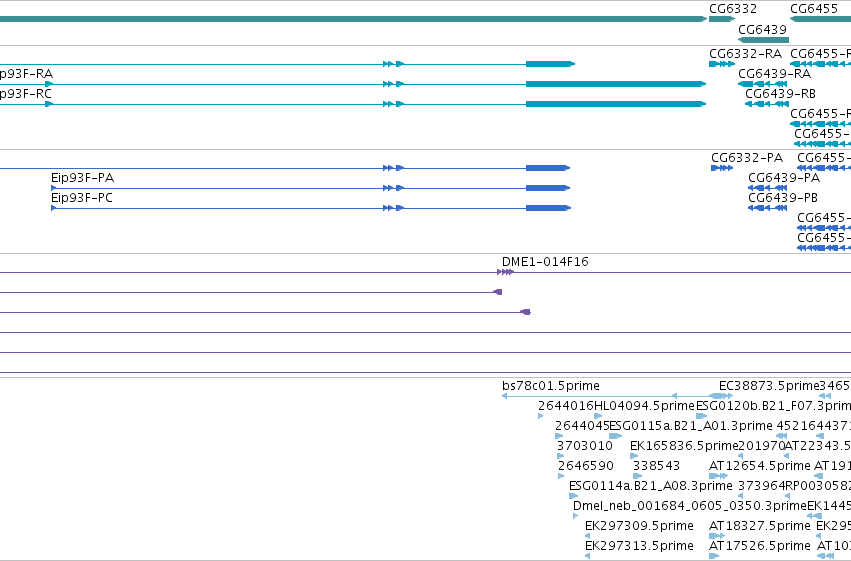
Task: Select the 373964 EST label
Action: coord(761,486)
